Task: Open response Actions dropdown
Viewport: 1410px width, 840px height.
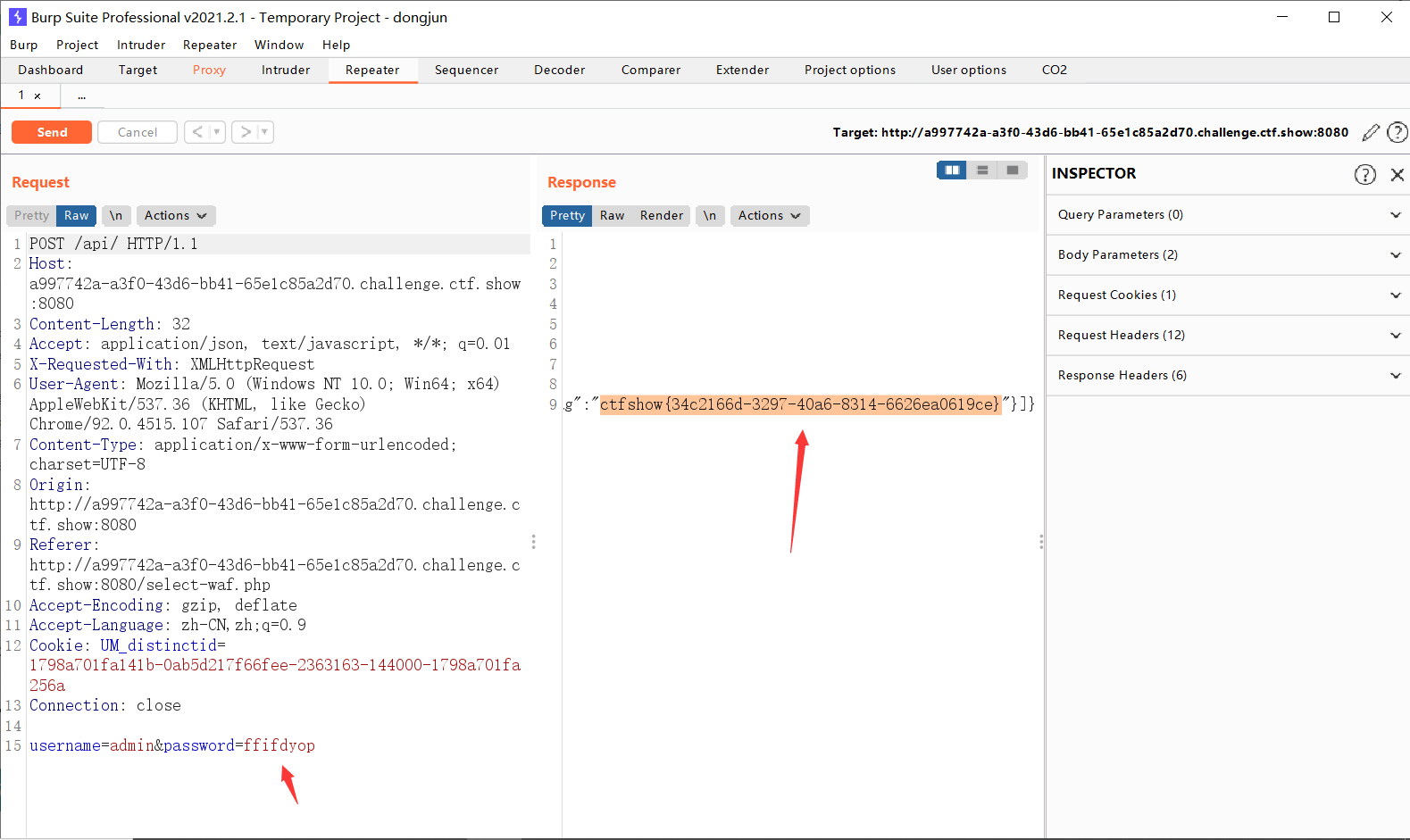Action: pos(770,215)
